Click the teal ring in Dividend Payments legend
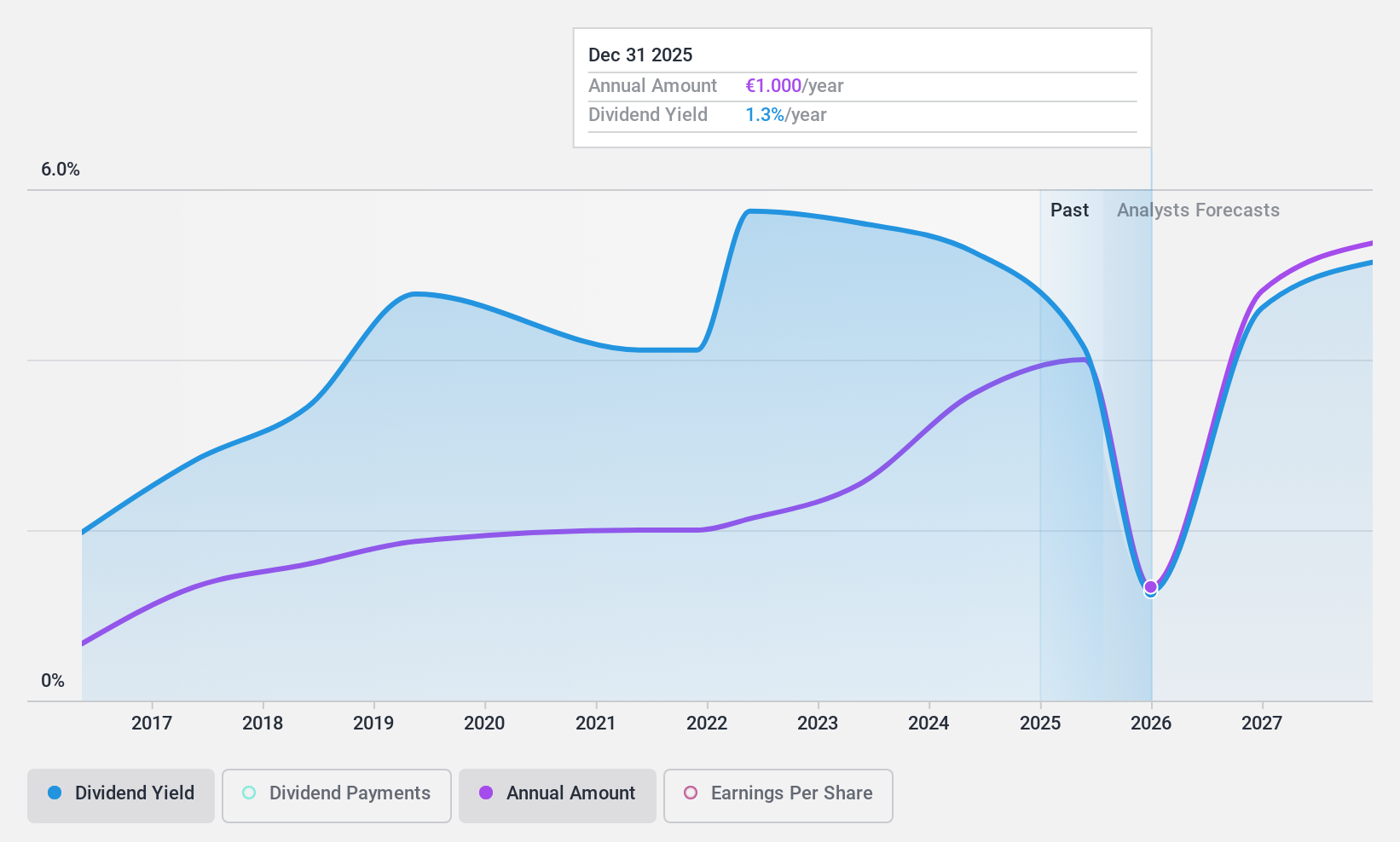The width and height of the screenshot is (1400, 842). click(249, 793)
